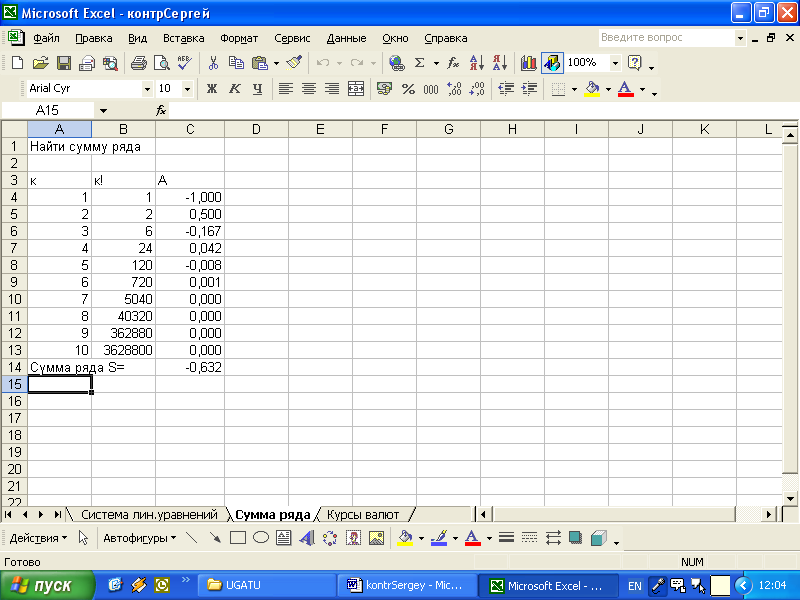Open Excel Help question mark icon

[x=635, y=63]
